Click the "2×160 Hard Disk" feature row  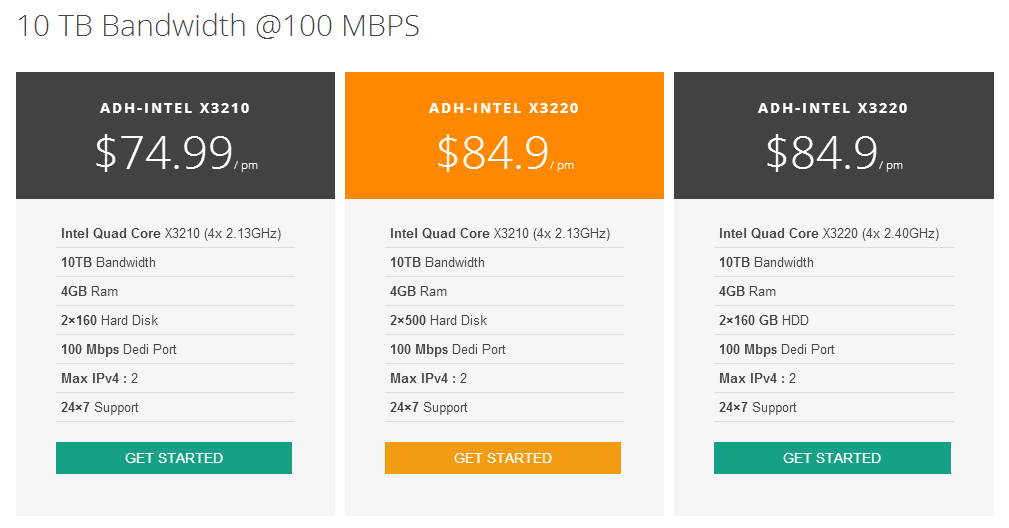coord(110,320)
